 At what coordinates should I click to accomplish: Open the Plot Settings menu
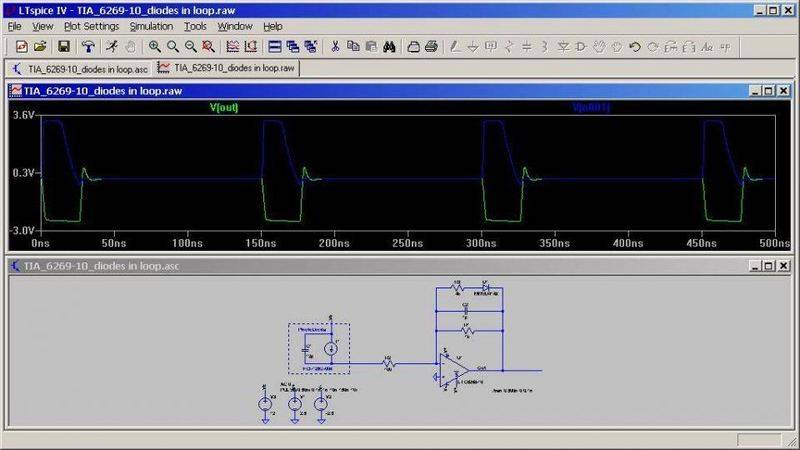pyautogui.click(x=91, y=26)
